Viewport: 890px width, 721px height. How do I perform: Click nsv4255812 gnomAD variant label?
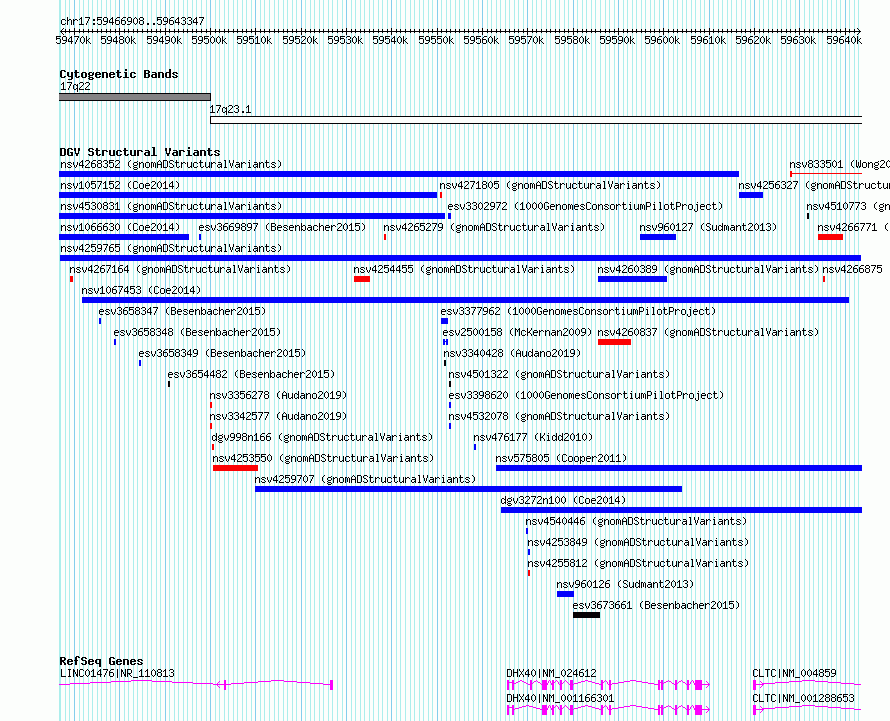(x=638, y=563)
